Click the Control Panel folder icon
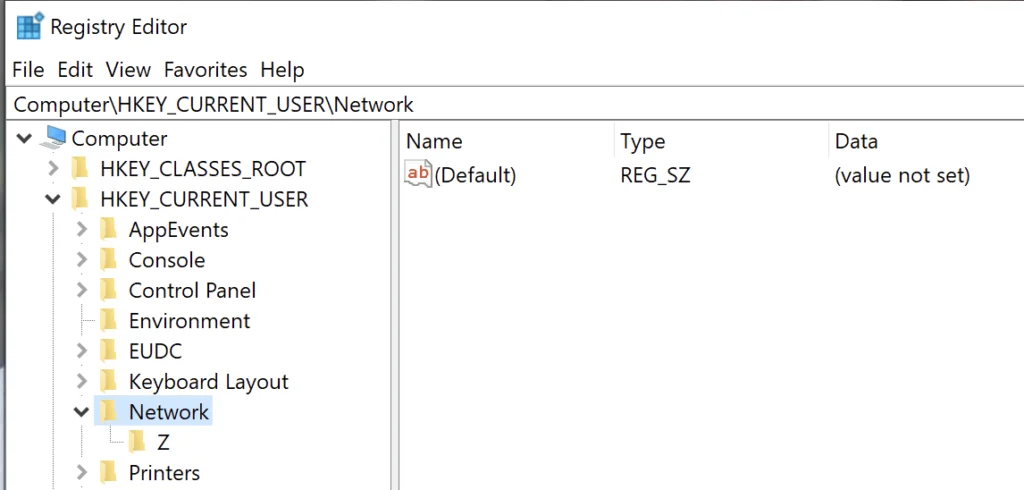This screenshot has width=1024, height=490. click(108, 290)
